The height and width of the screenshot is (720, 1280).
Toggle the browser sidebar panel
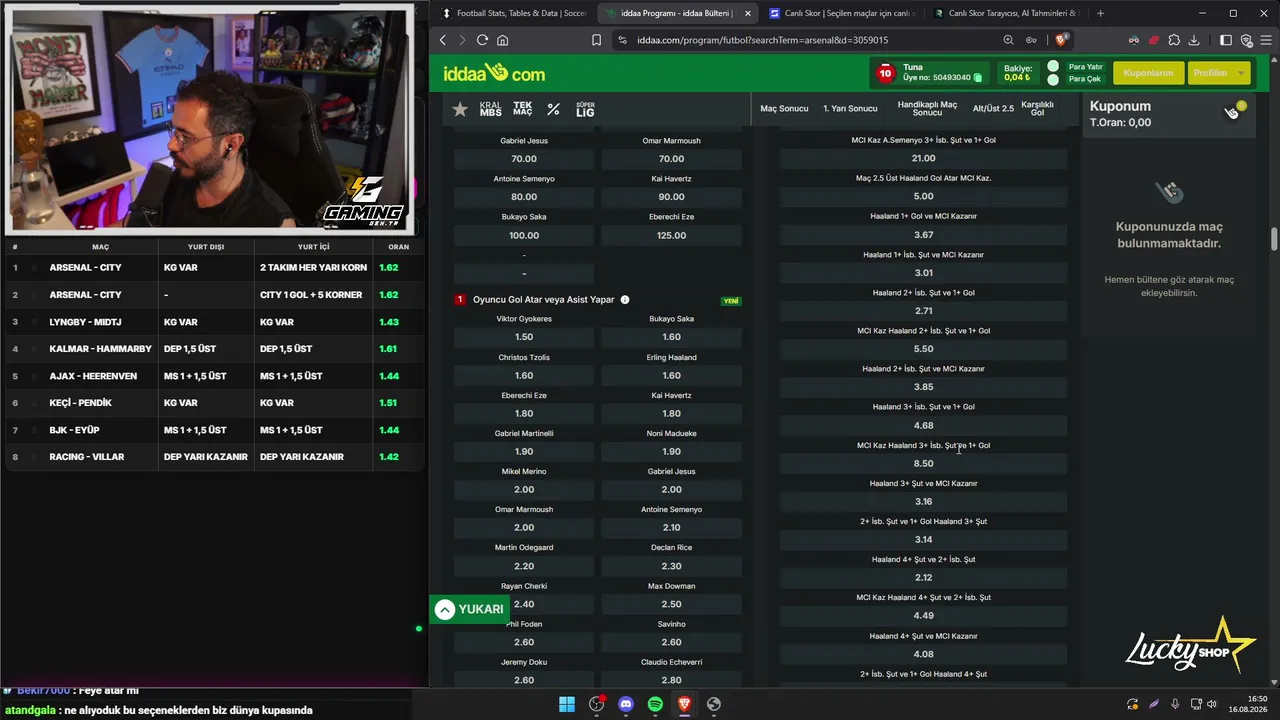coord(1226,40)
